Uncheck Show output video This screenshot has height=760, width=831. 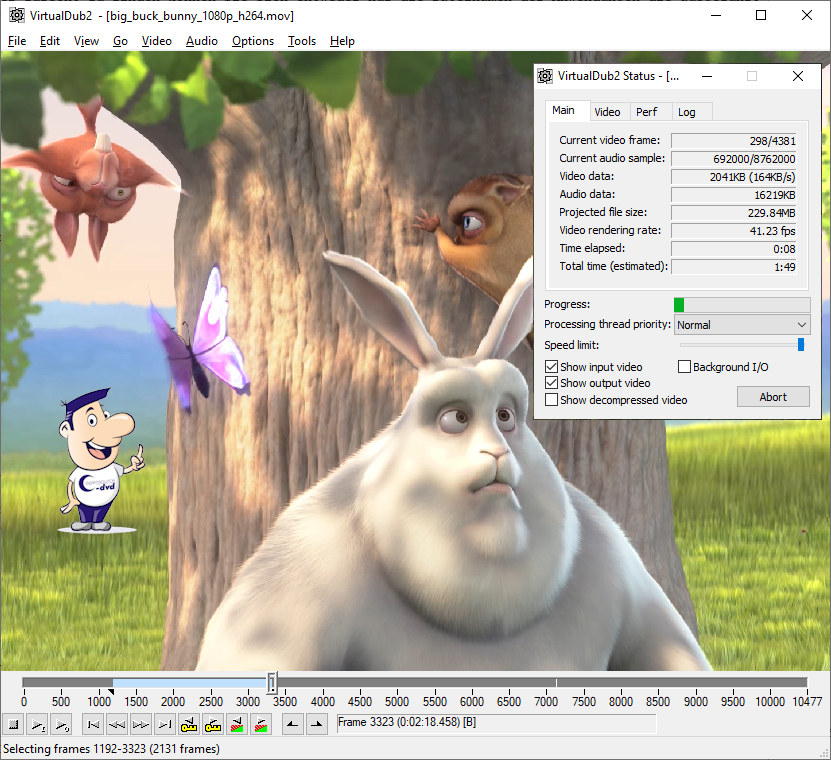(551, 383)
